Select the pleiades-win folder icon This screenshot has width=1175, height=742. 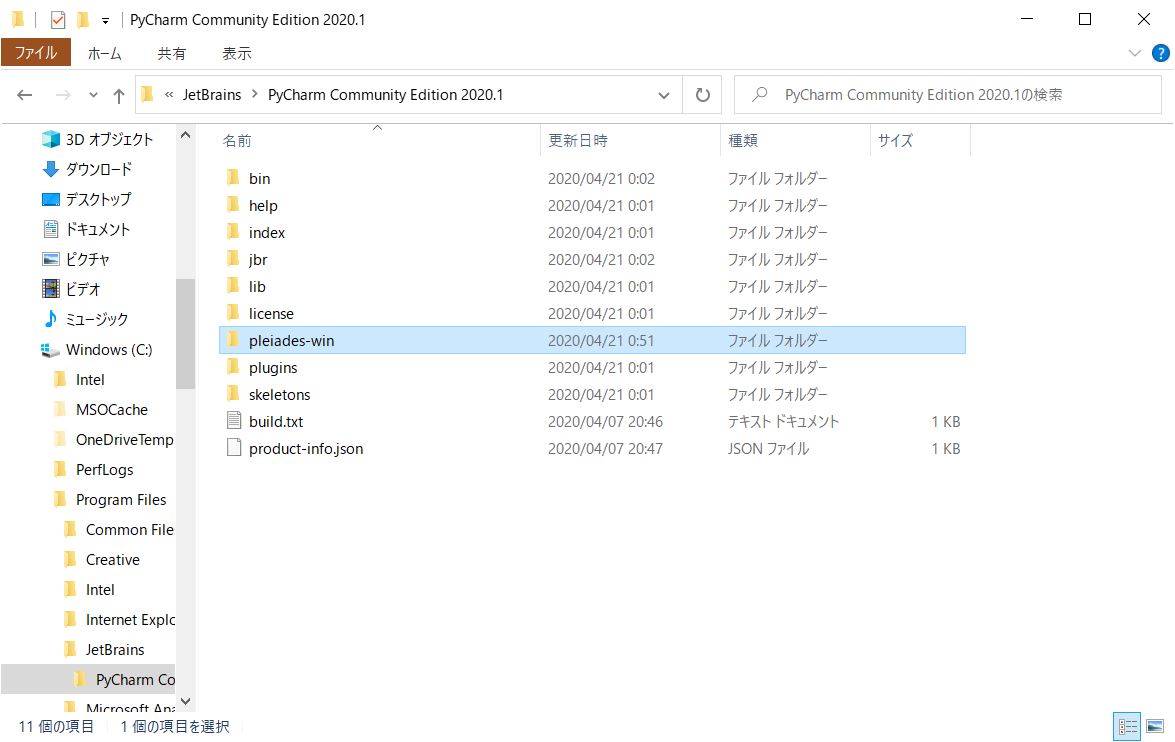[x=233, y=340]
